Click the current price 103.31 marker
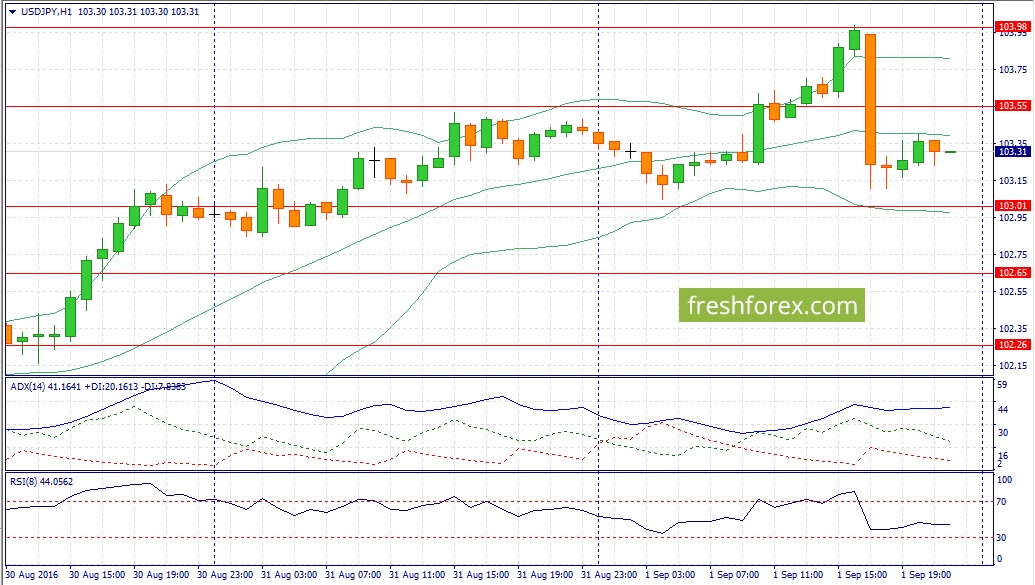The width and height of the screenshot is (1035, 585). [1012, 152]
